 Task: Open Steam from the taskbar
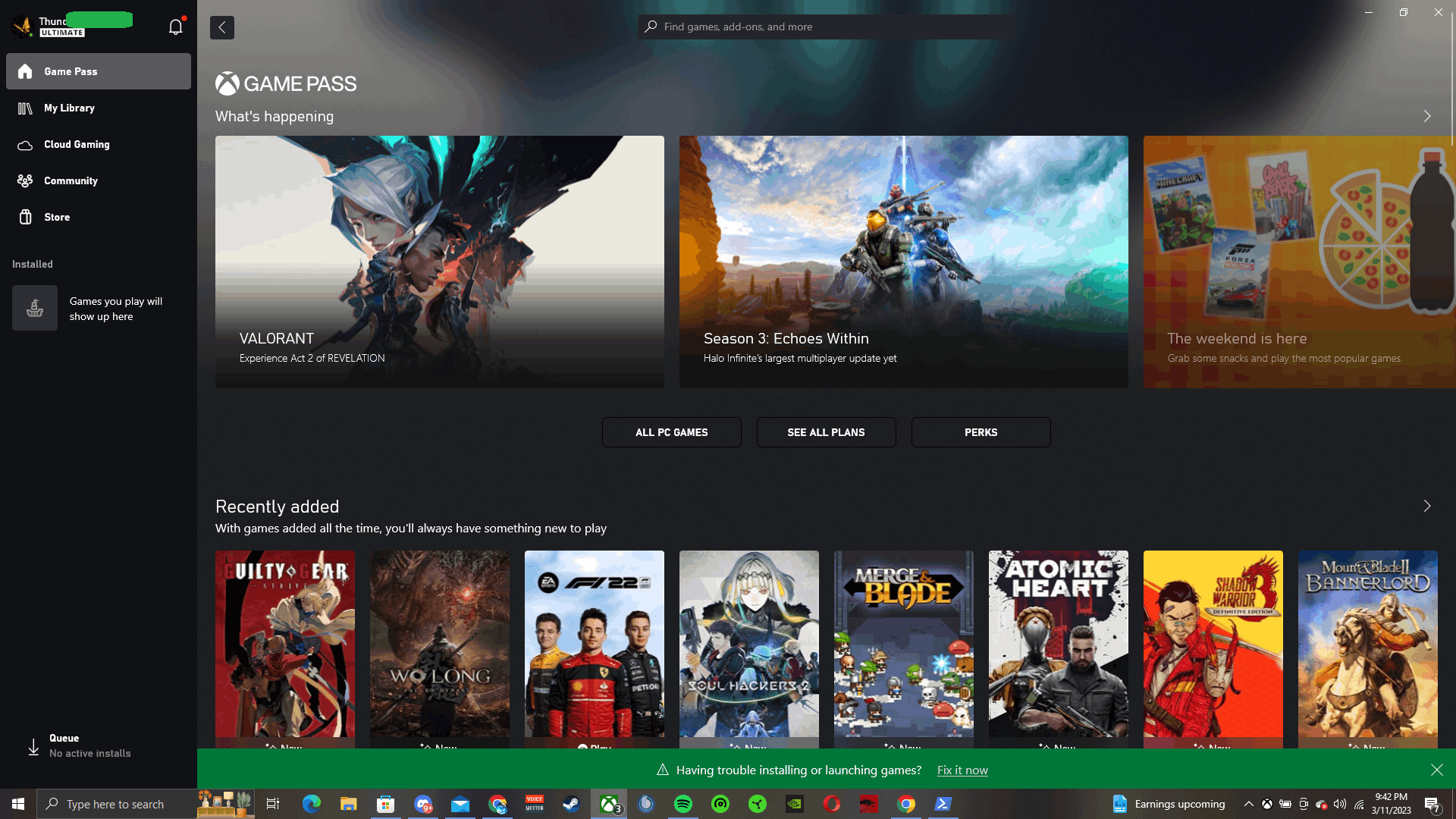(x=572, y=804)
